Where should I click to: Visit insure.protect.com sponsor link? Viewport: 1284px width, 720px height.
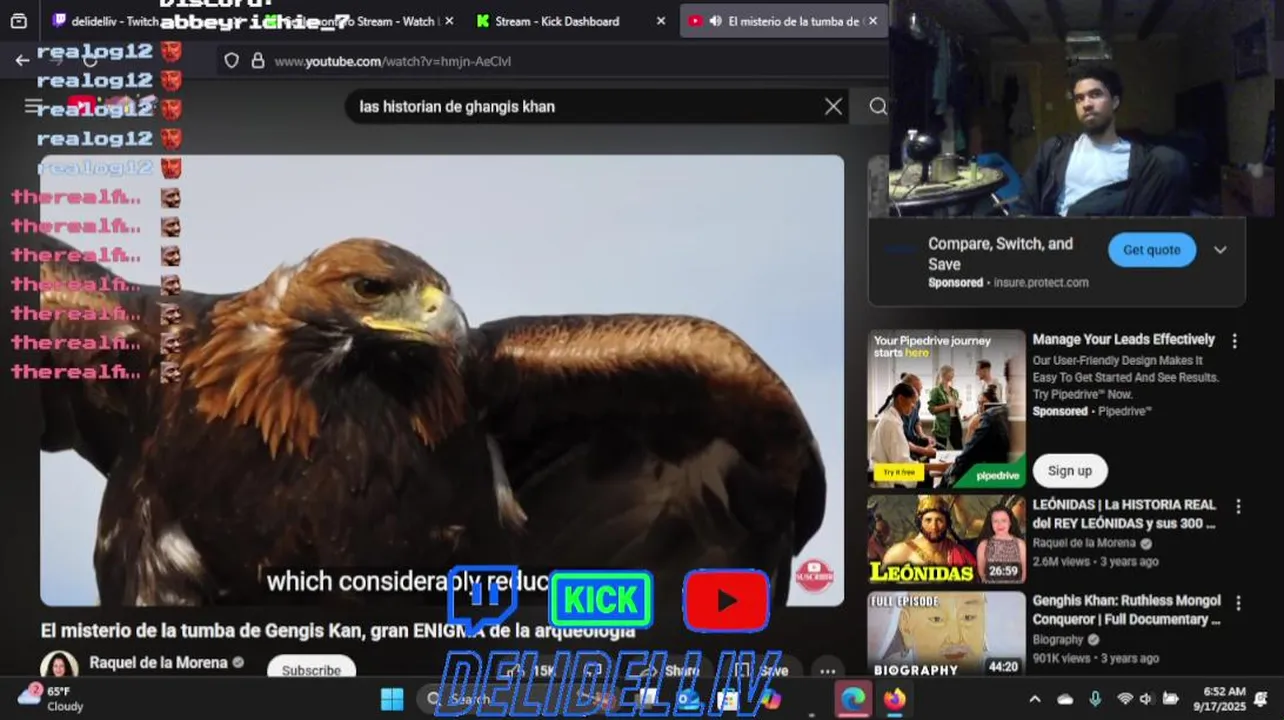(1041, 283)
